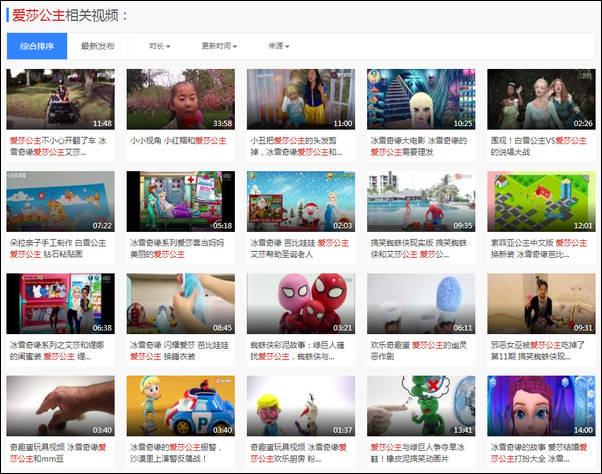Click title 搞笑蜘蛛侠现实版

tap(418, 248)
